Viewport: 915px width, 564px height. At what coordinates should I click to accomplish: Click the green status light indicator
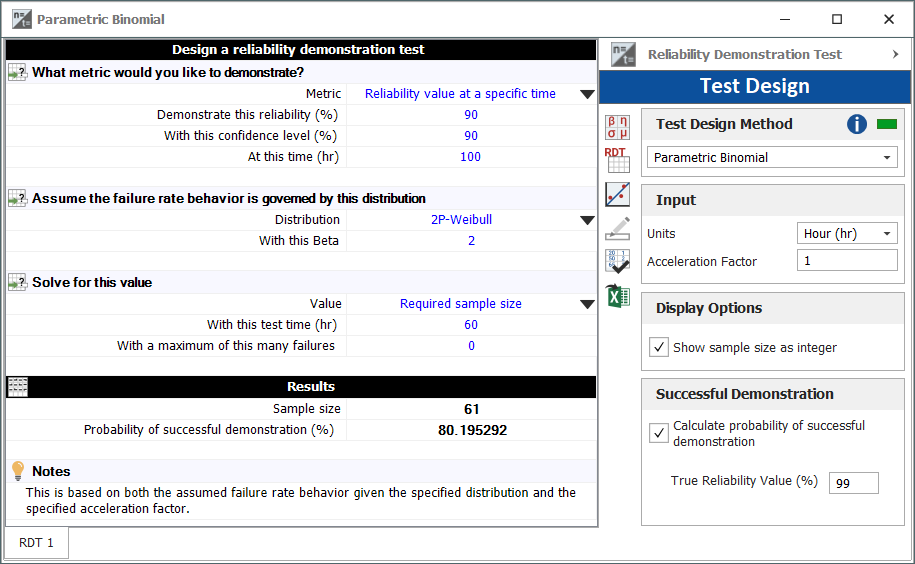tap(886, 124)
